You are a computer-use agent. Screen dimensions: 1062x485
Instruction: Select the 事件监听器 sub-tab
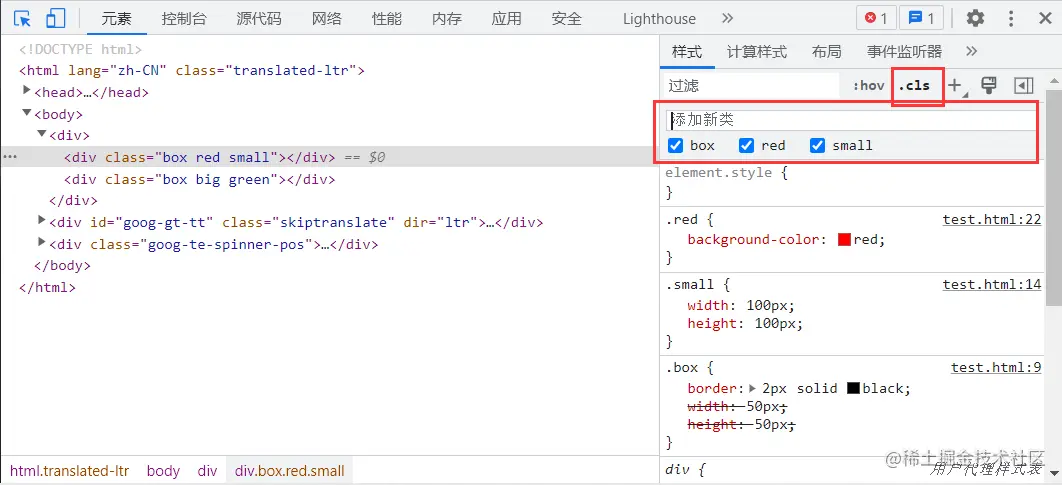tap(904, 51)
